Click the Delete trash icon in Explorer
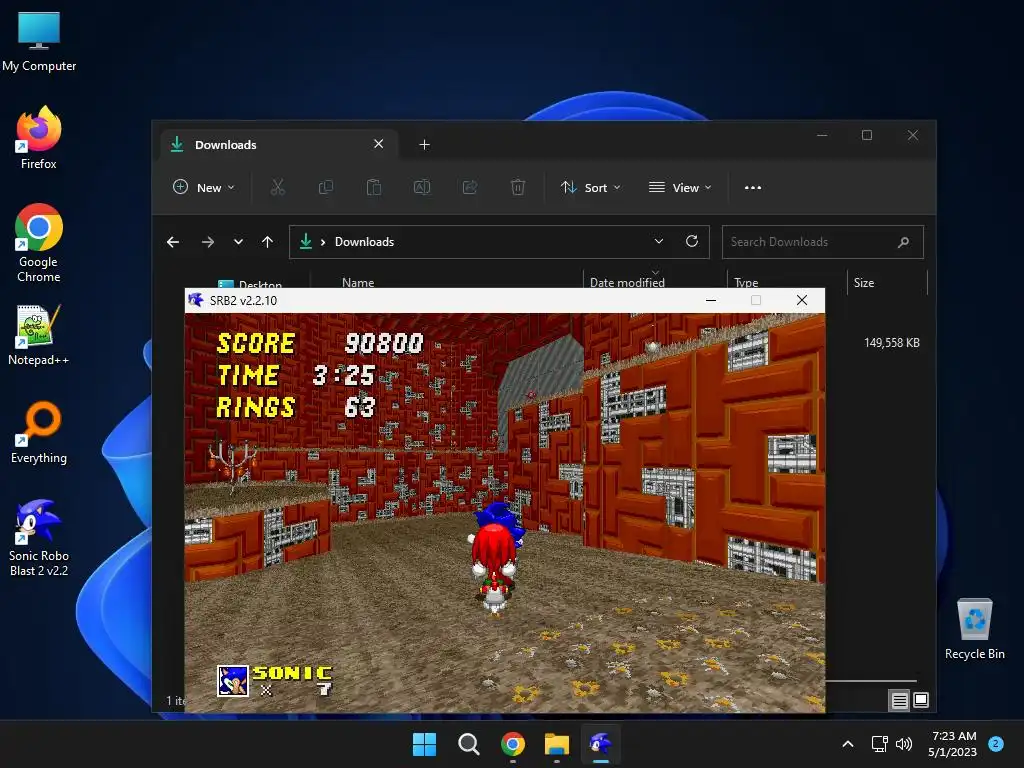This screenshot has height=768, width=1024. (517, 187)
